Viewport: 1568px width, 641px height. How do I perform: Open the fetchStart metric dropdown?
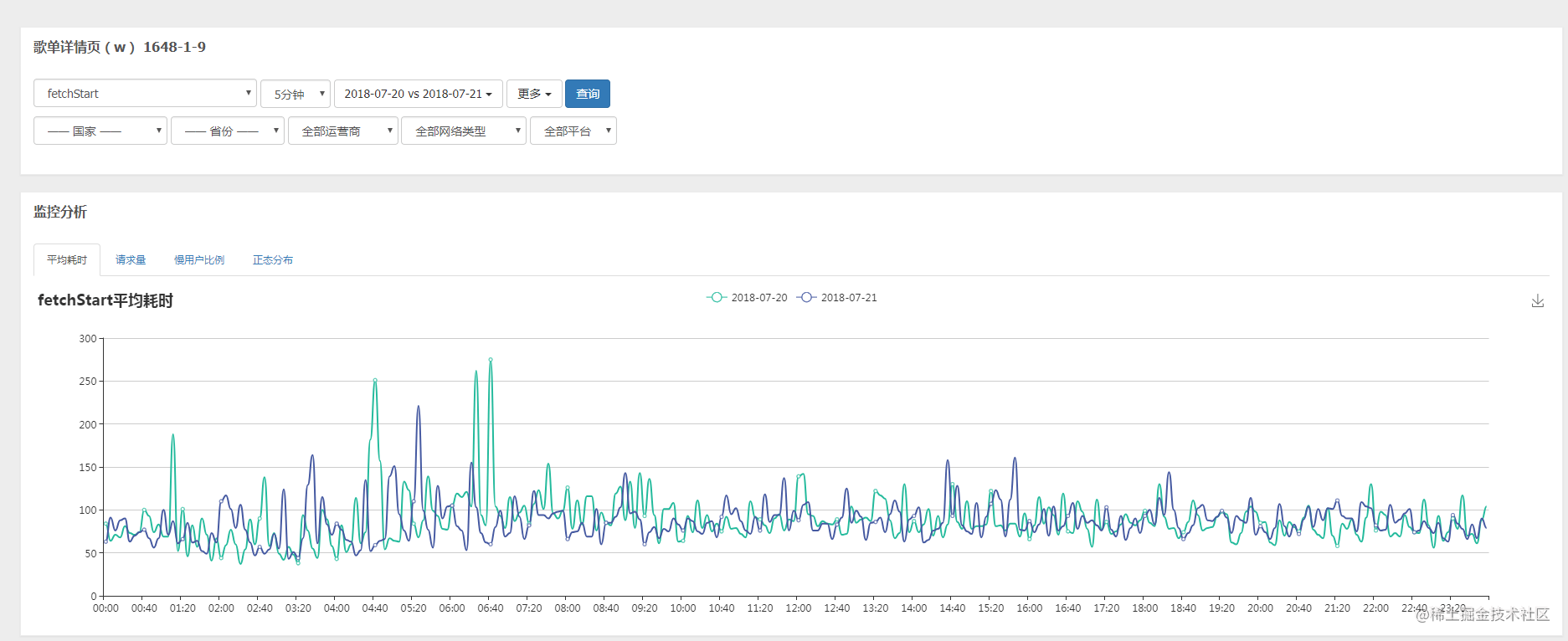(145, 93)
